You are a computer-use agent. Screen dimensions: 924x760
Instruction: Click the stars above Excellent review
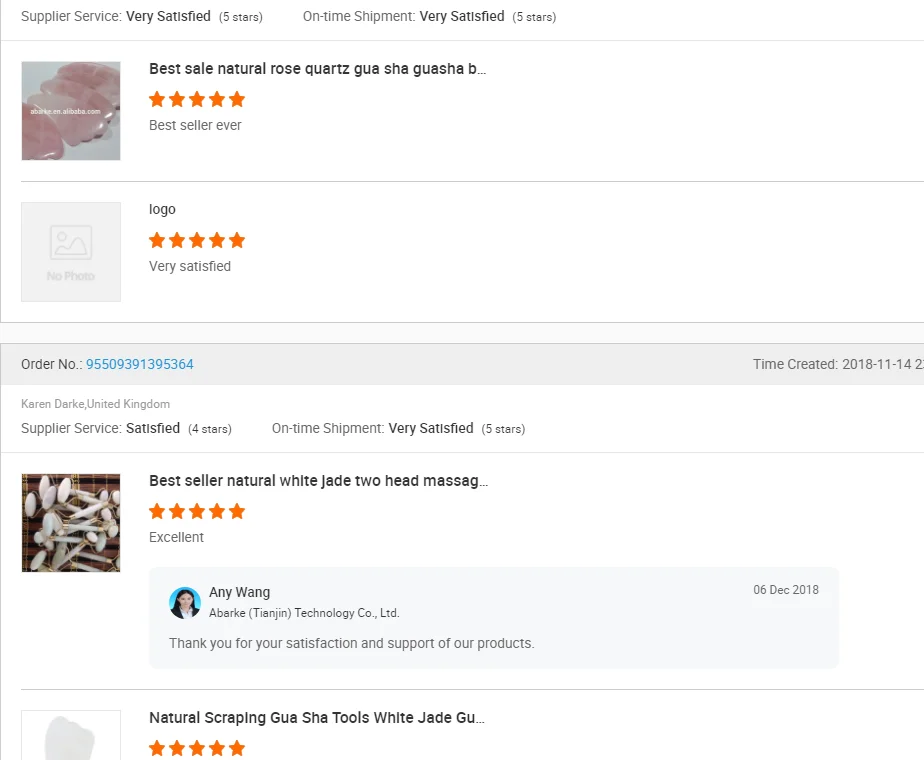click(197, 511)
